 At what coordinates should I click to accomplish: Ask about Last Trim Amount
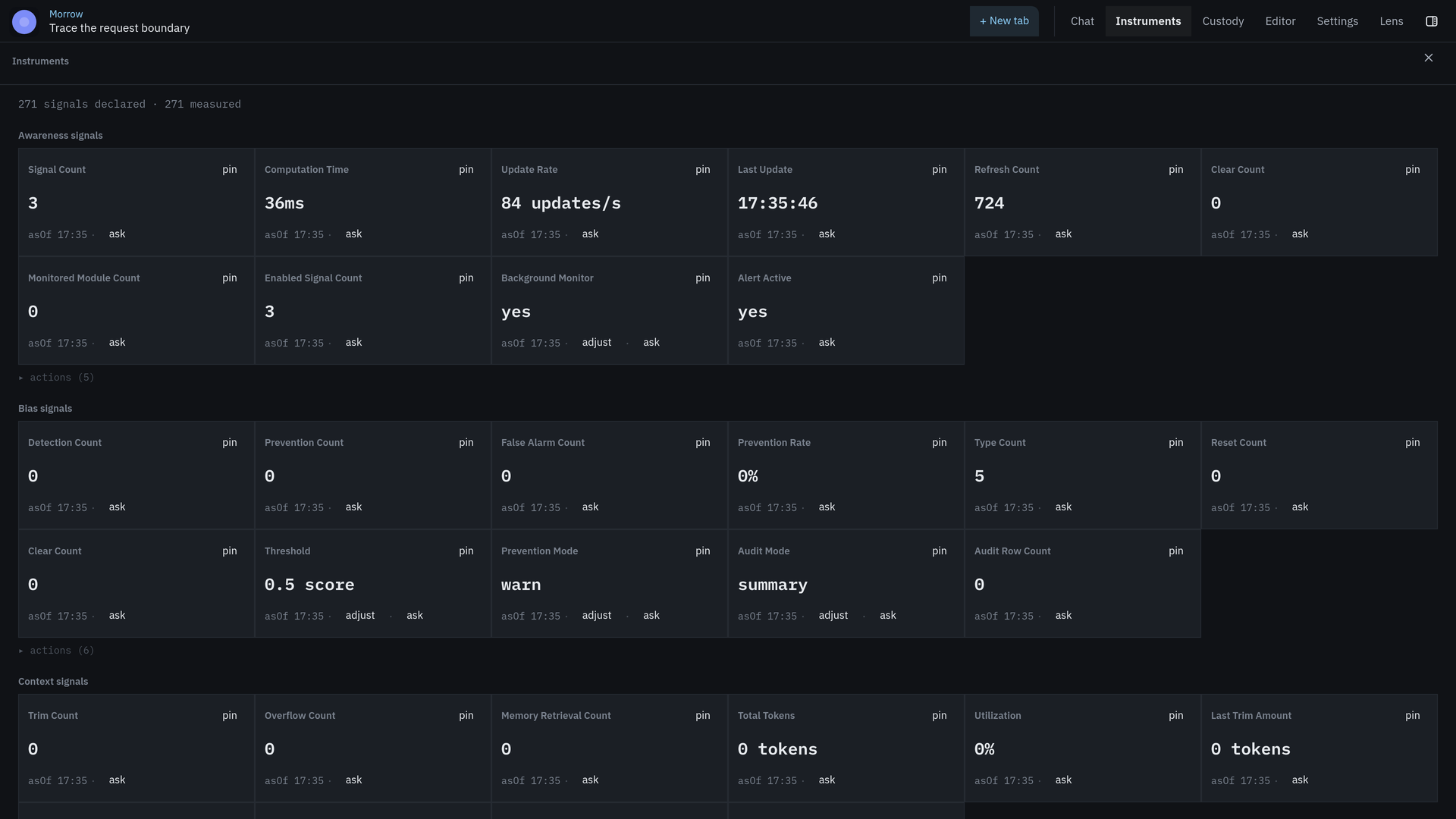pos(1301,780)
